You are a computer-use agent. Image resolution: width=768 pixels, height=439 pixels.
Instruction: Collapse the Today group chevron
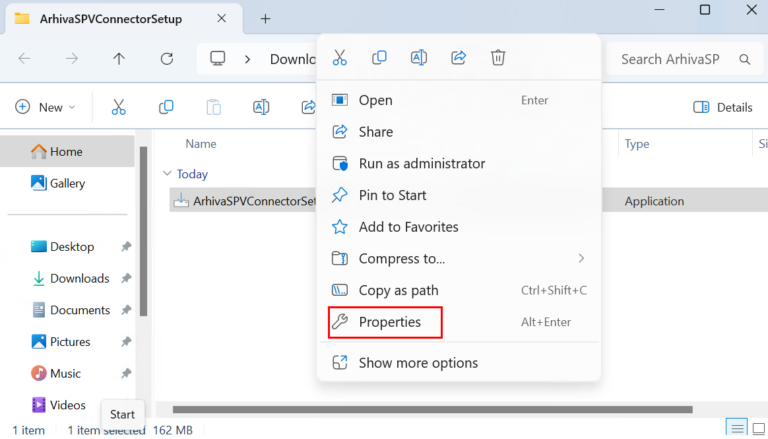click(x=167, y=174)
